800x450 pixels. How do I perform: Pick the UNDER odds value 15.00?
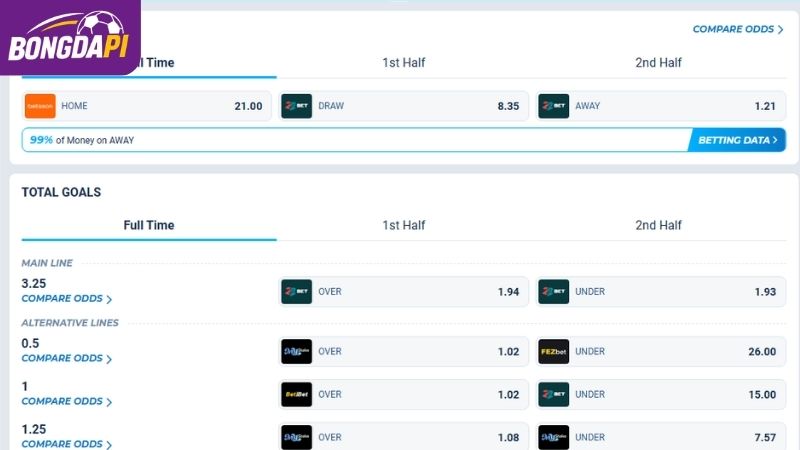762,394
